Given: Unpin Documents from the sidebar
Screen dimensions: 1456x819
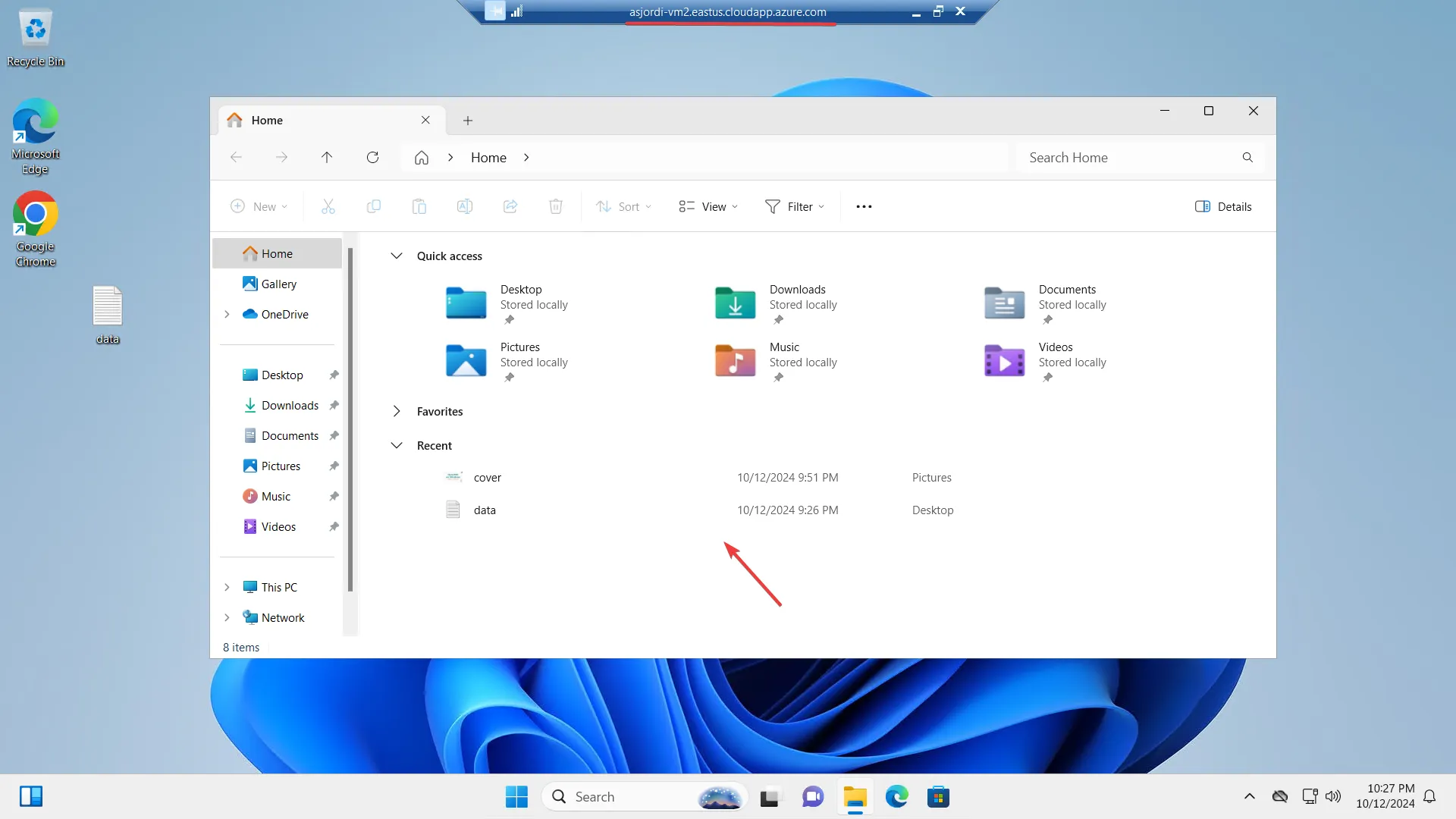Looking at the screenshot, I should click(334, 435).
